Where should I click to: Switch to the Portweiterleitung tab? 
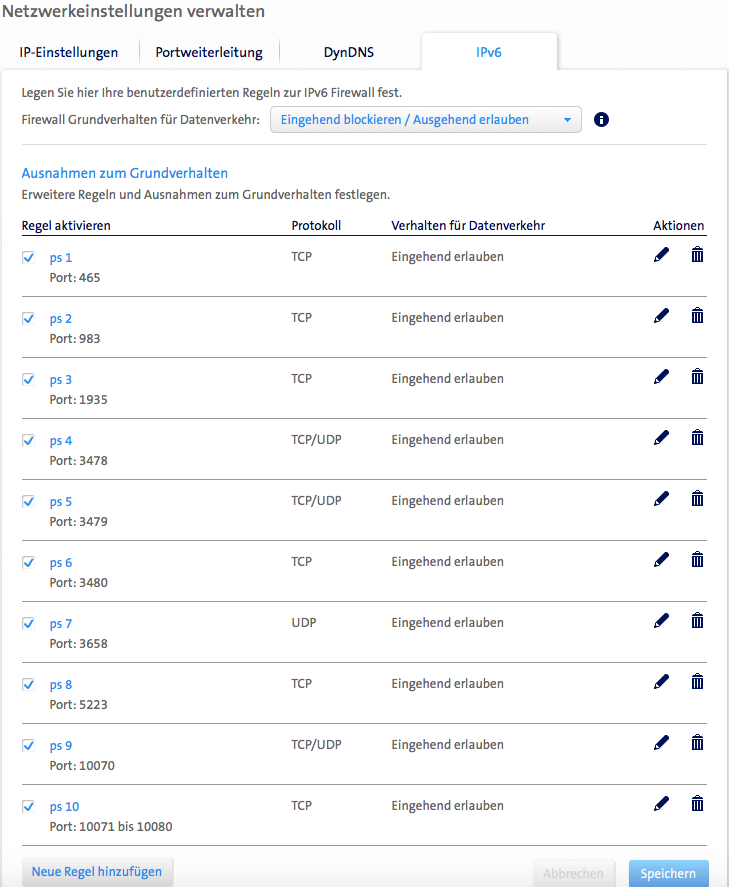click(208, 51)
